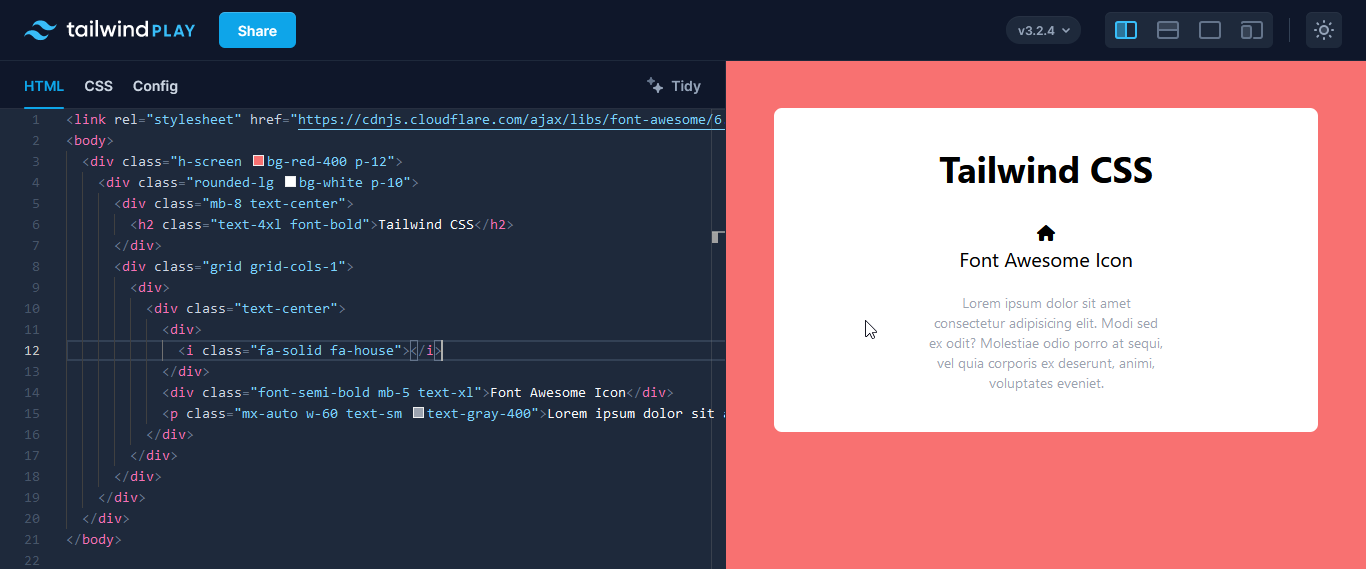Click the home icon in the preview
This screenshot has width=1366, height=569.
[1046, 233]
